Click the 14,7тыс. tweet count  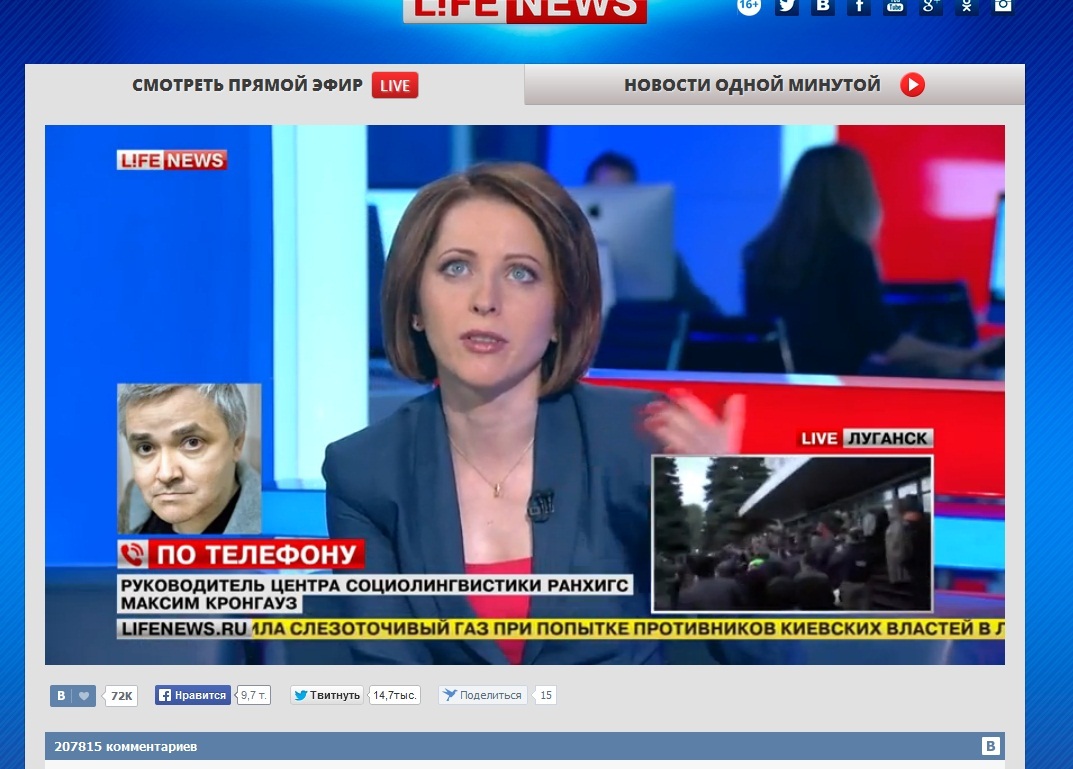point(394,695)
